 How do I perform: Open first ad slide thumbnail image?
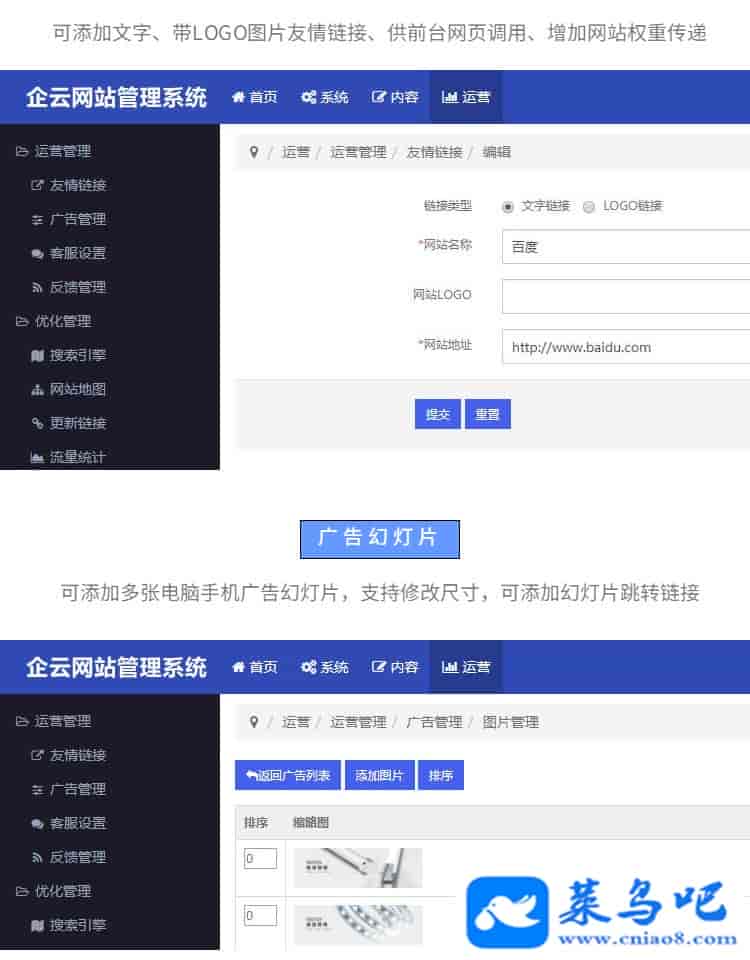click(x=358, y=868)
